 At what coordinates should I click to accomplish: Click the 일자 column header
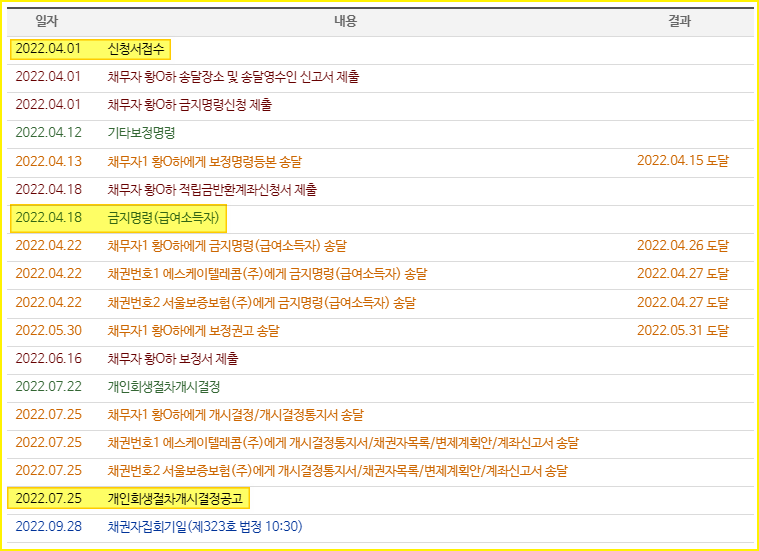[46, 21]
